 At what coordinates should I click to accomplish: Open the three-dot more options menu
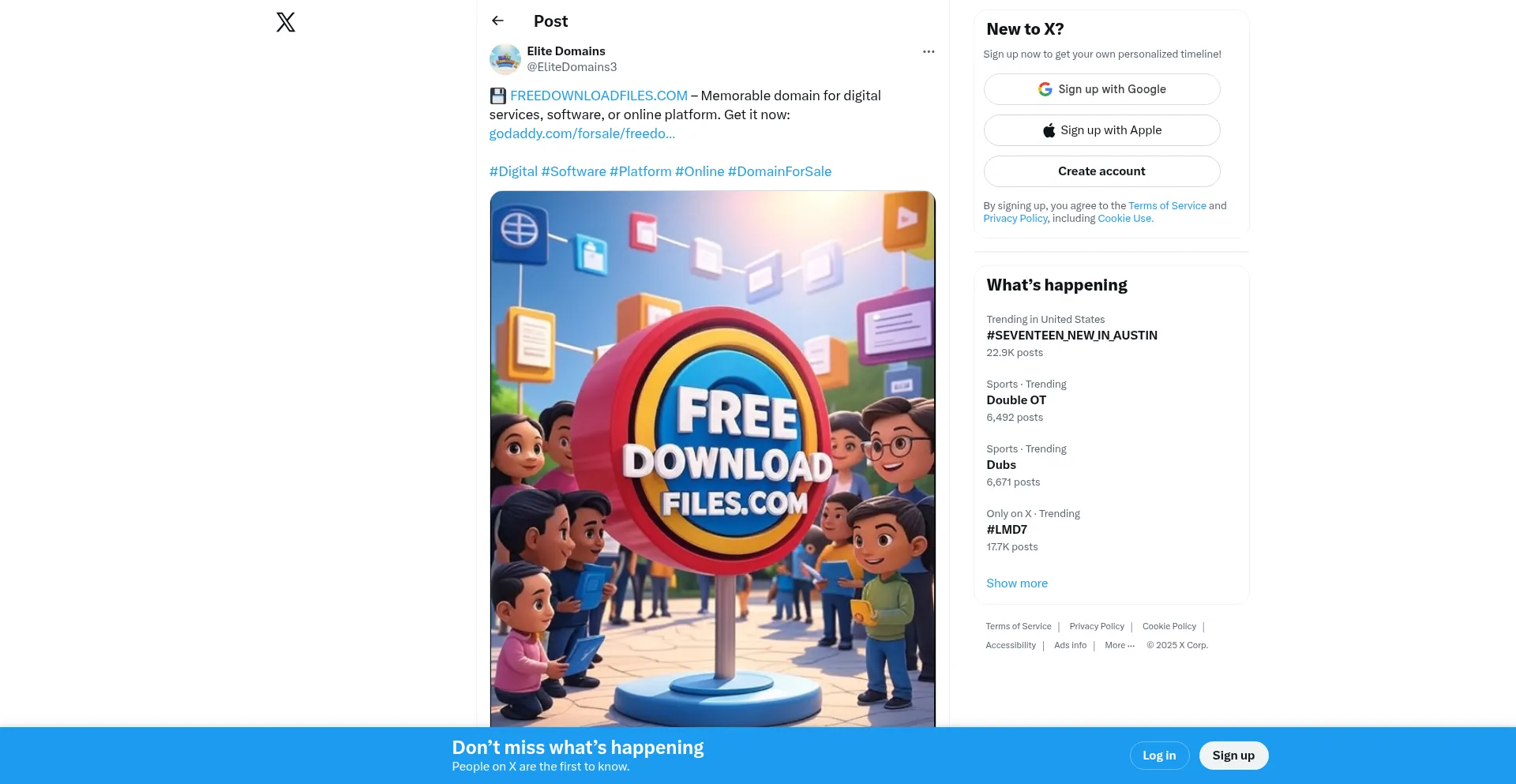coord(929,51)
